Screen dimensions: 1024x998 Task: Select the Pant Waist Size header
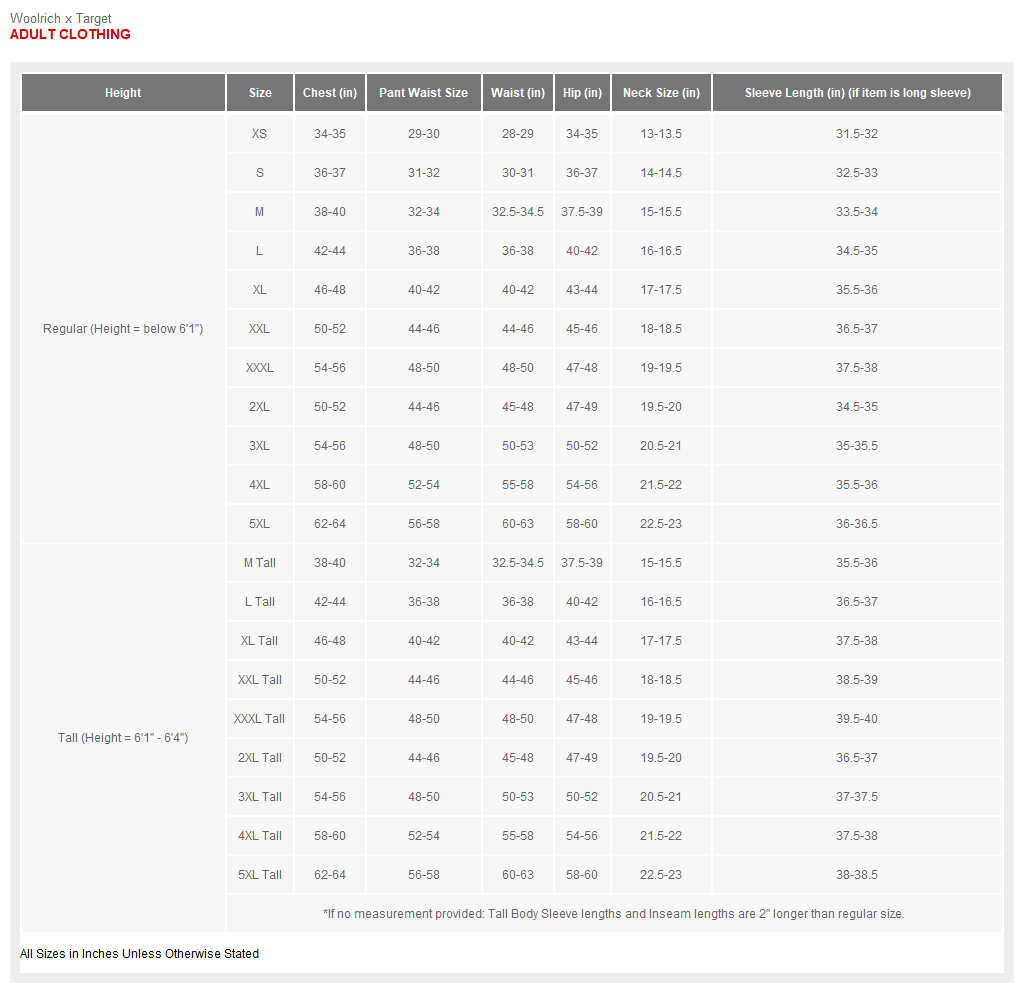423,93
